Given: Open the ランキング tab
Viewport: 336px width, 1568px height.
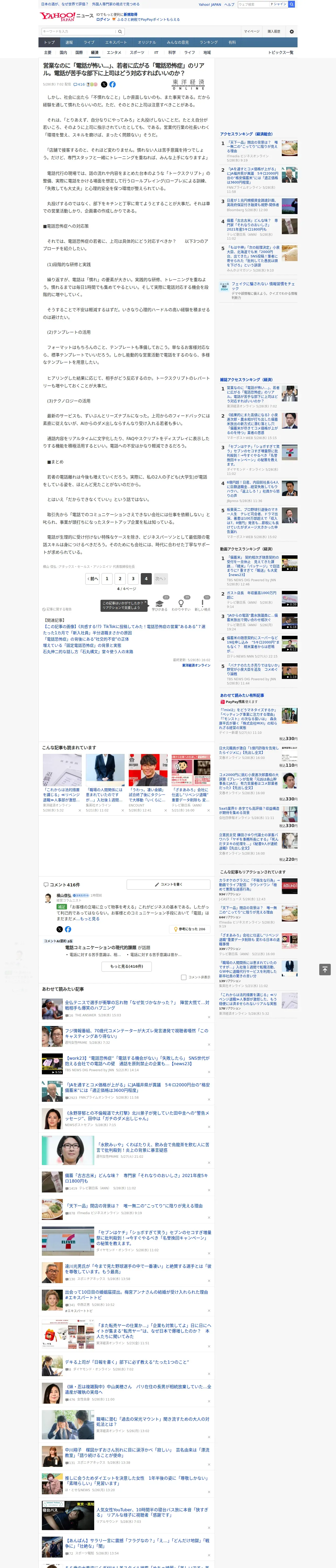Looking at the screenshot, I should (x=209, y=43).
